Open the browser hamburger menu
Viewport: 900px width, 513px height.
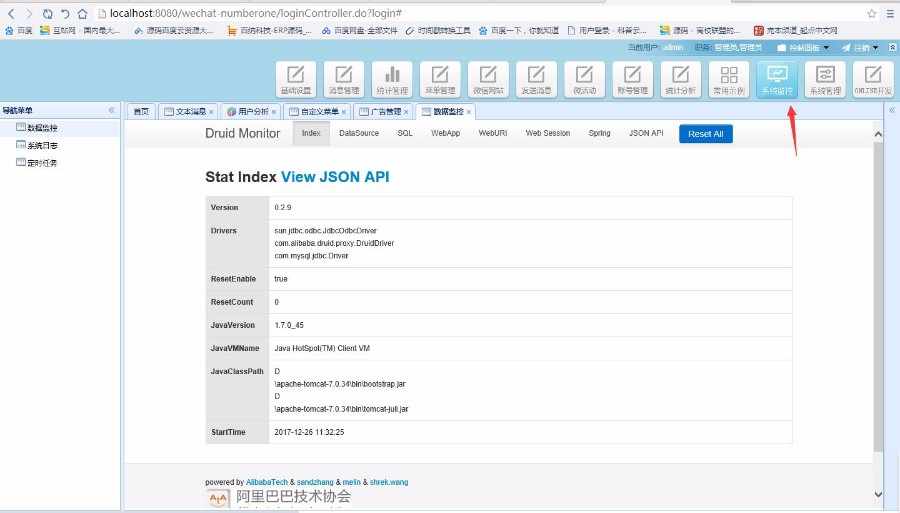(x=890, y=13)
